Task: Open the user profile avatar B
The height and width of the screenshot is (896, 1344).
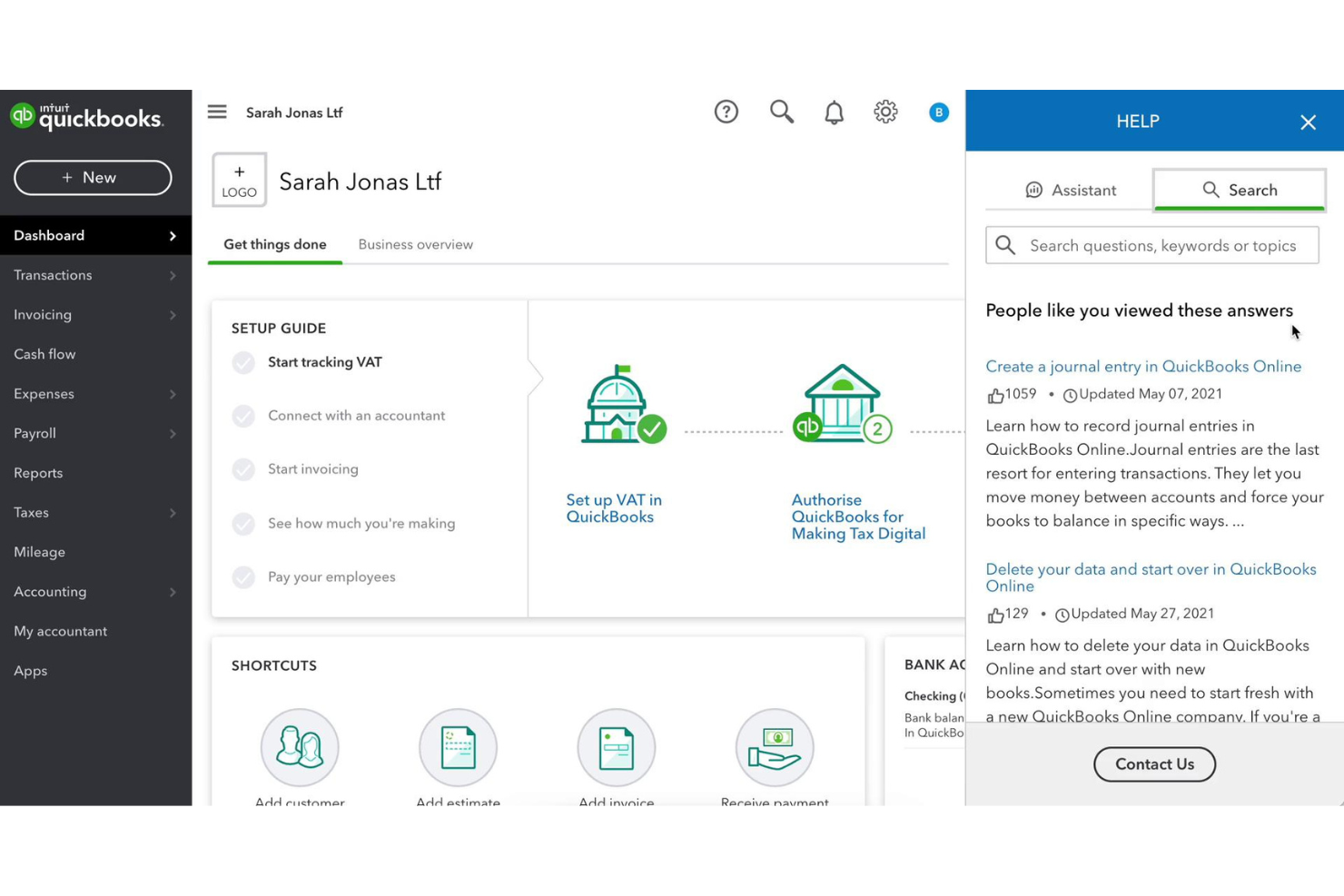Action: 939,113
